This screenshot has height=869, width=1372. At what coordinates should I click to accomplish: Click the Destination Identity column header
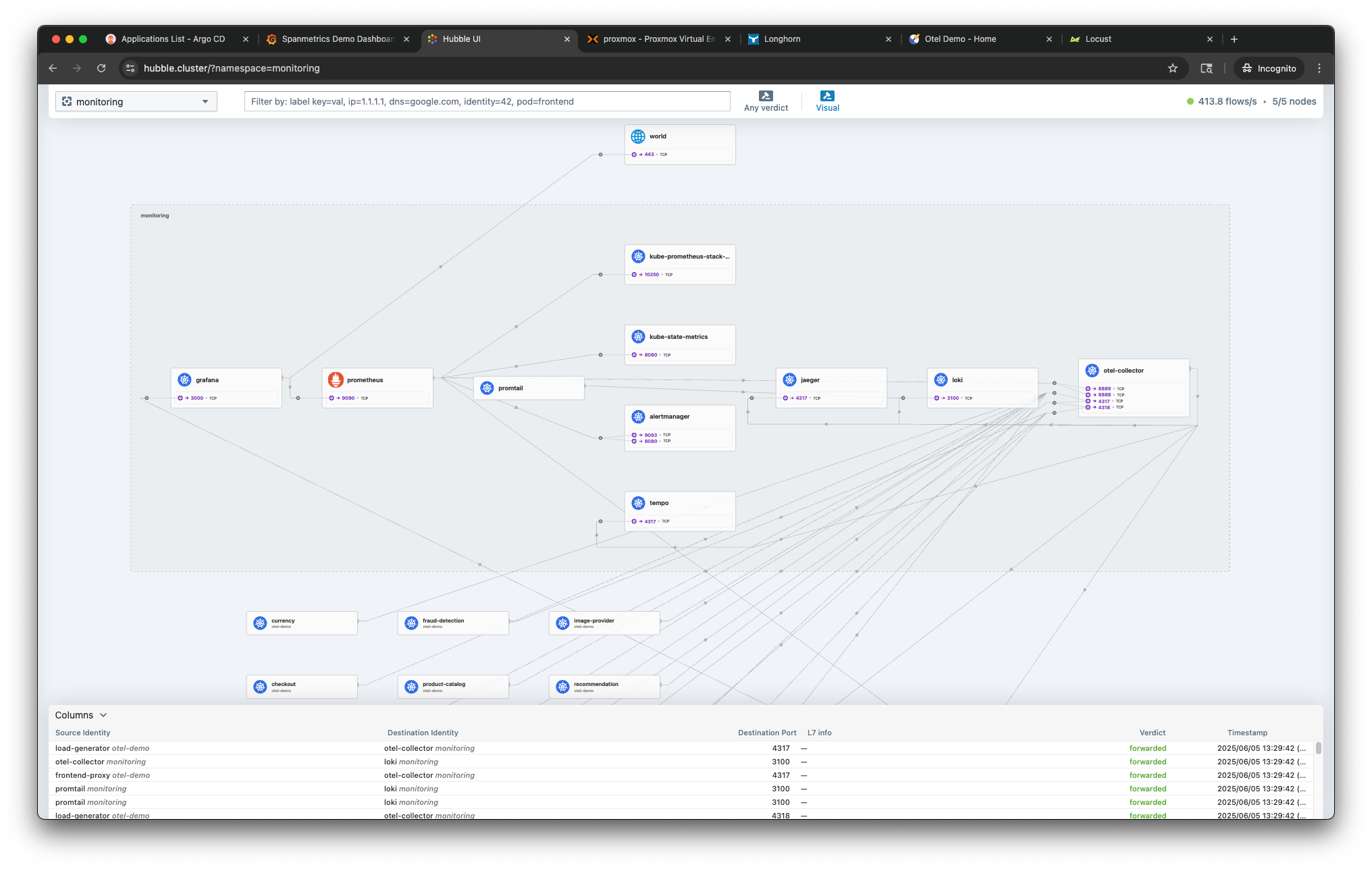423,733
